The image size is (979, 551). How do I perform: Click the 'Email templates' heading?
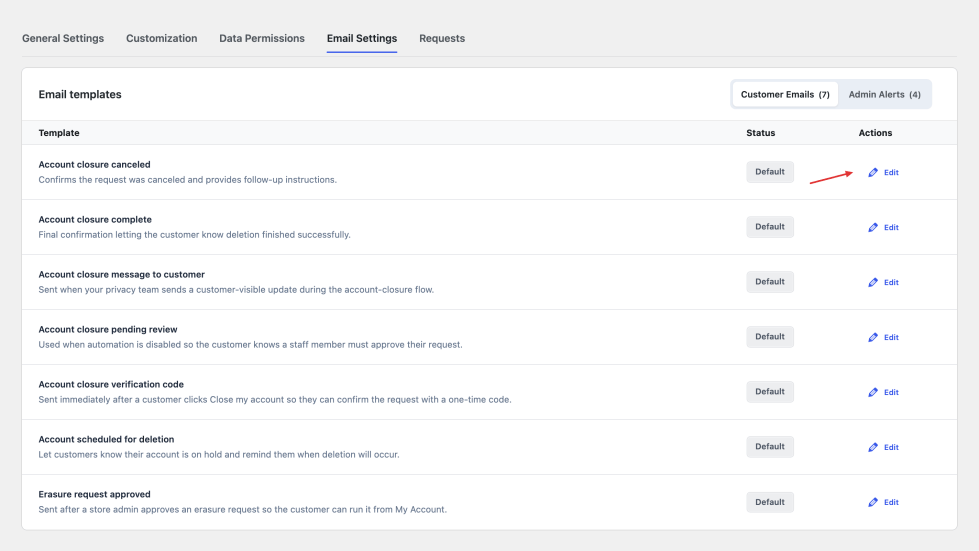[80, 94]
